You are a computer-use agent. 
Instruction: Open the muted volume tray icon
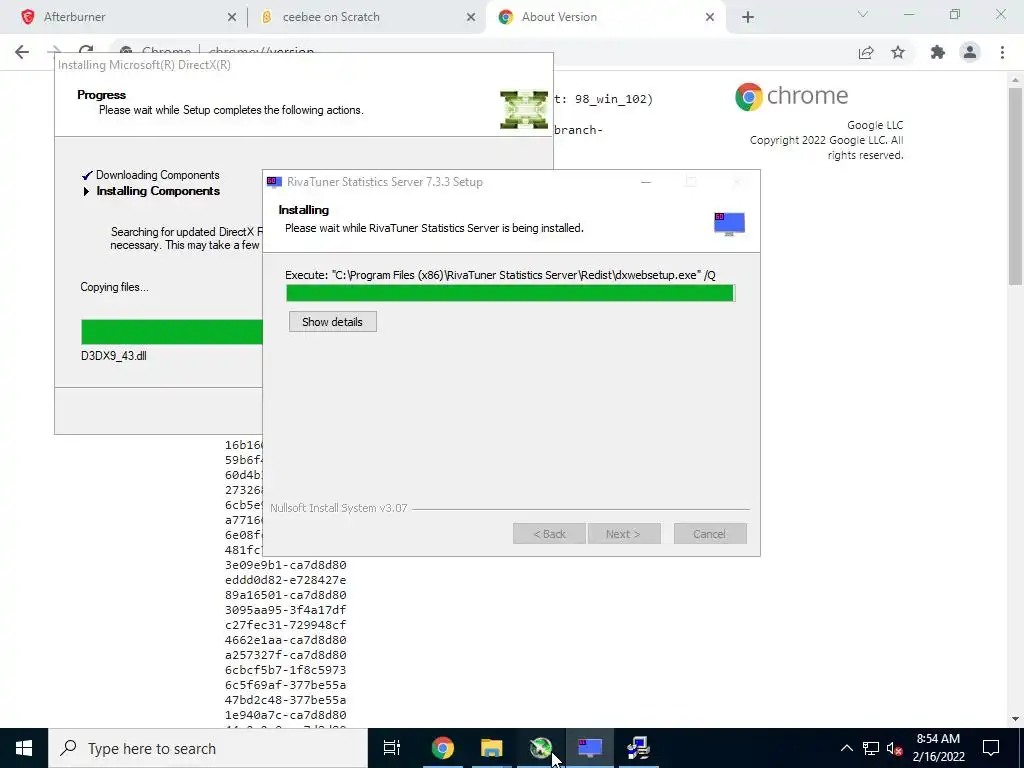(x=895, y=748)
